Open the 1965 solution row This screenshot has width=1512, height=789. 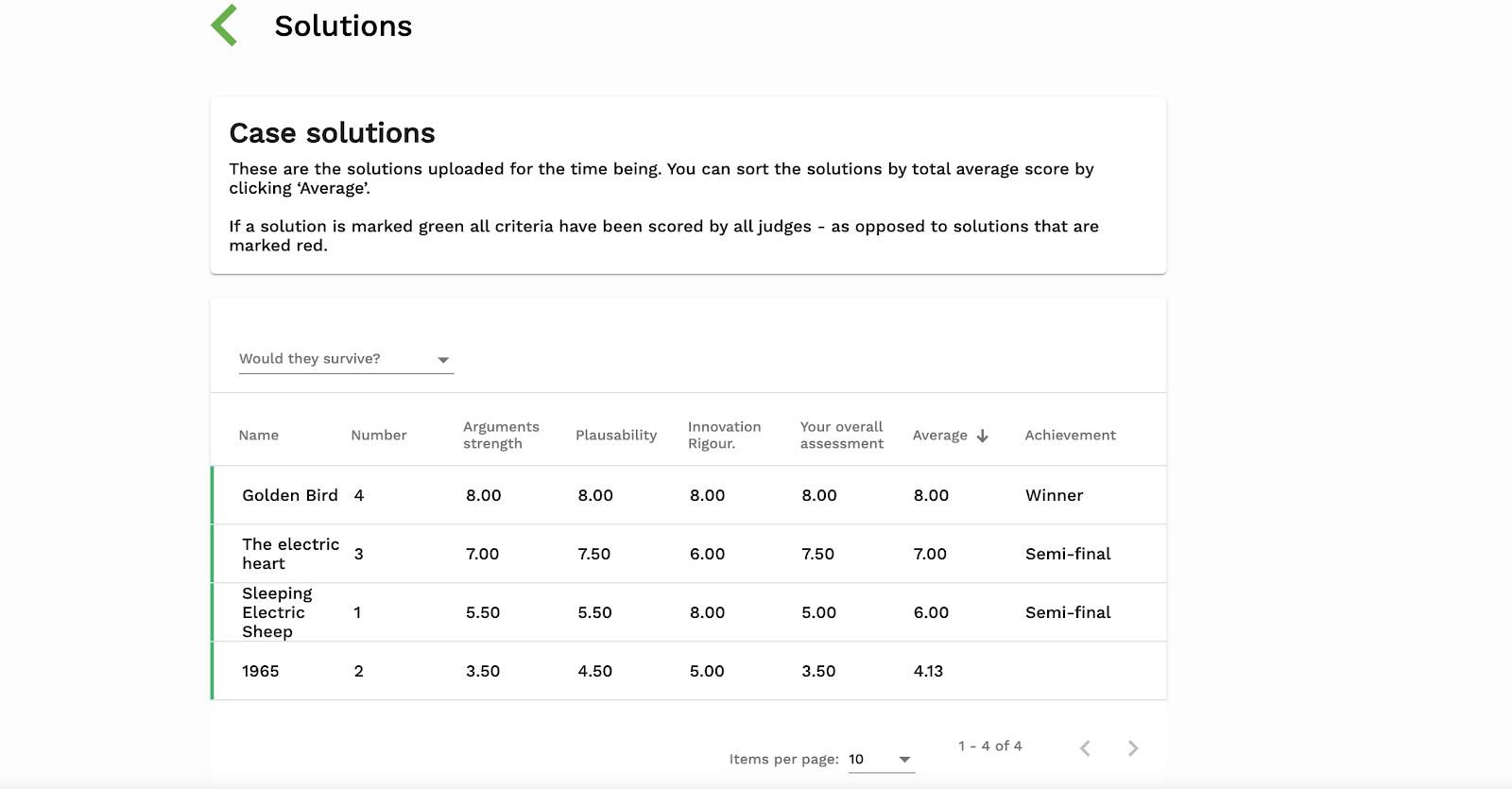pos(260,671)
